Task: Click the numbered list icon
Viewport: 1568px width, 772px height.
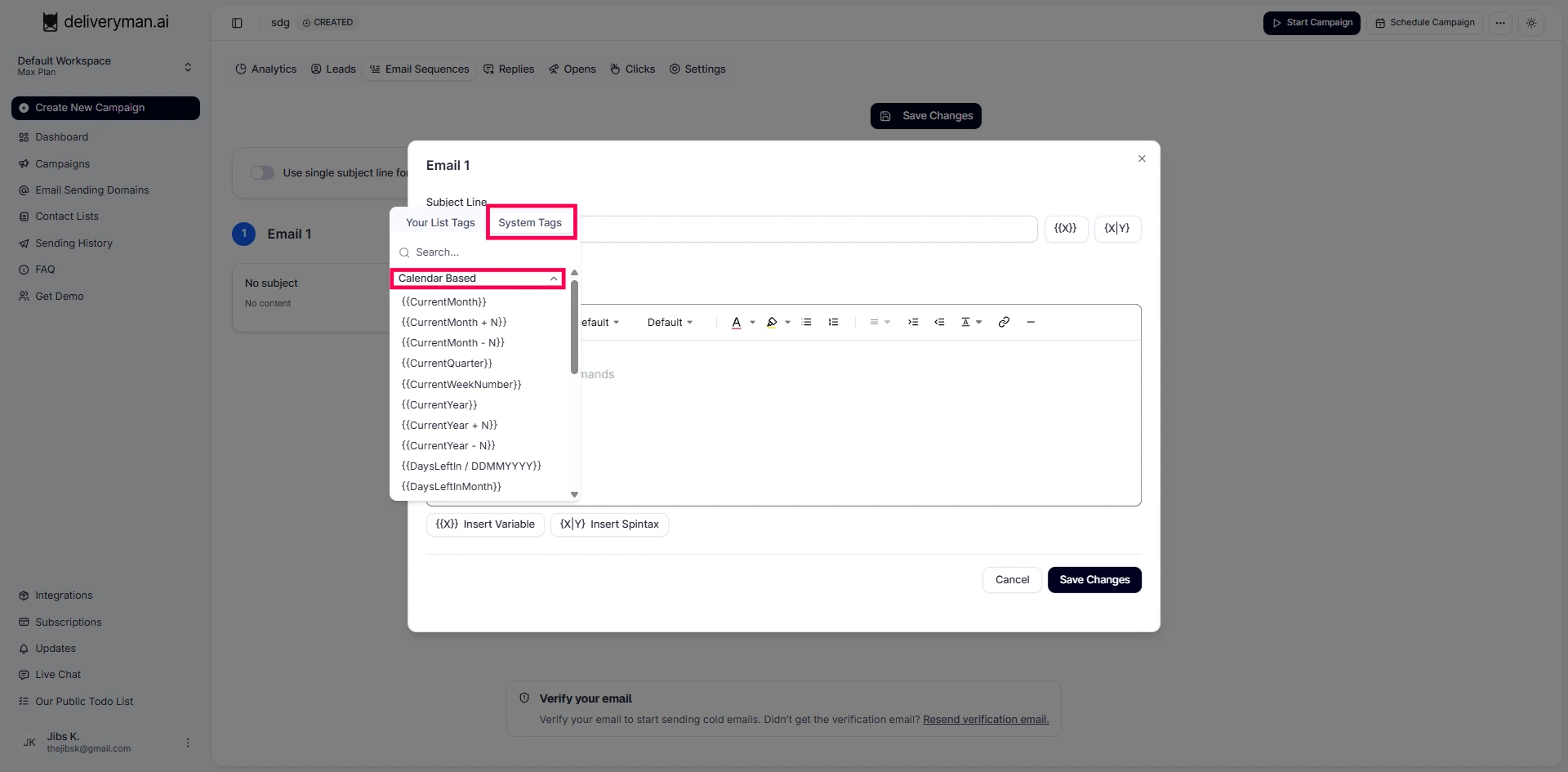Action: pyautogui.click(x=833, y=323)
